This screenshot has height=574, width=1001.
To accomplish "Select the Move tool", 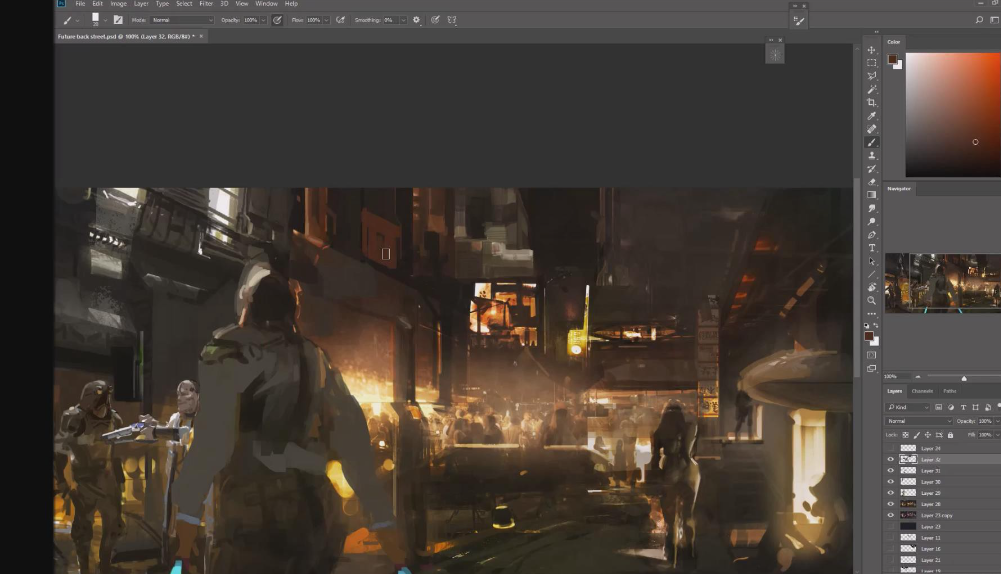I will tap(871, 50).
